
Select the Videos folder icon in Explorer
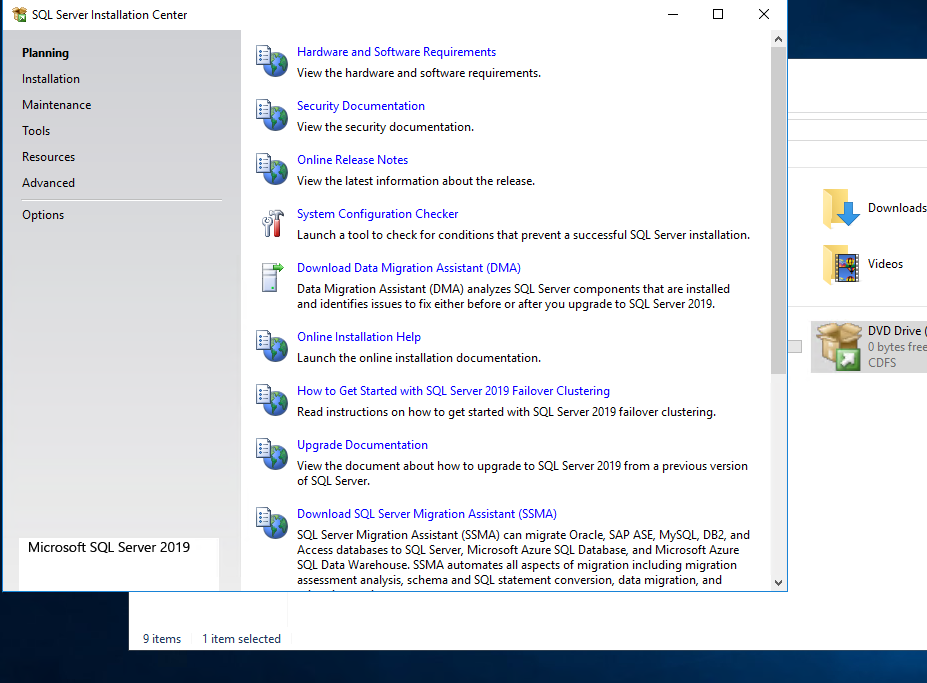(841, 264)
